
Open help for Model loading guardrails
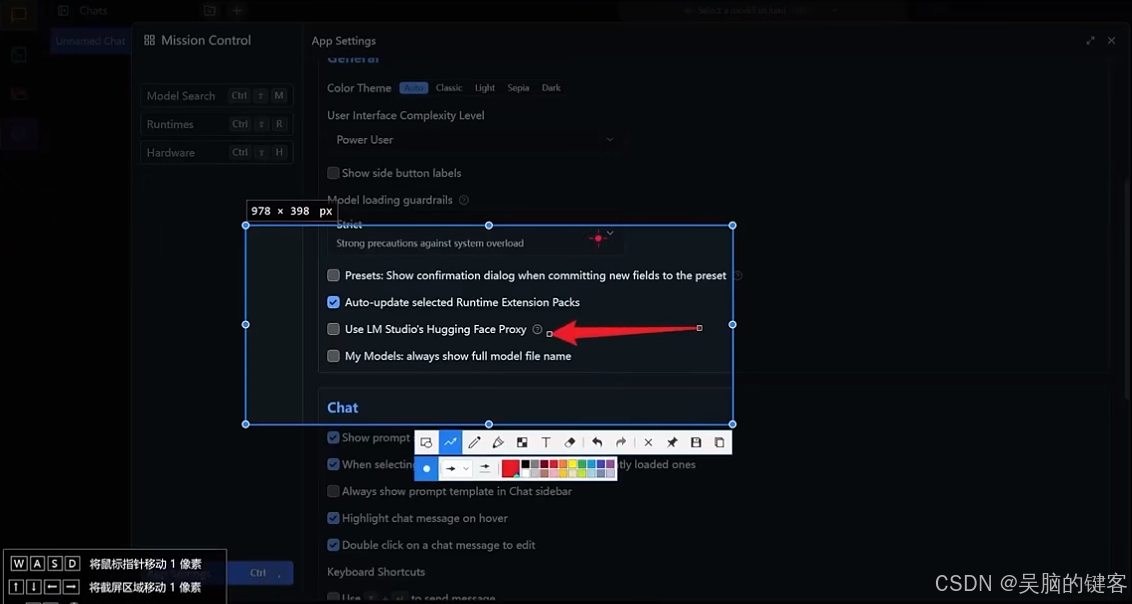coord(464,200)
